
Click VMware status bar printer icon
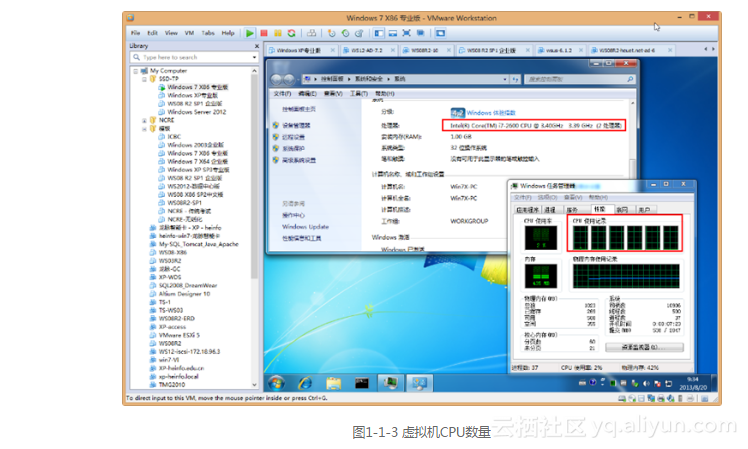661,398
